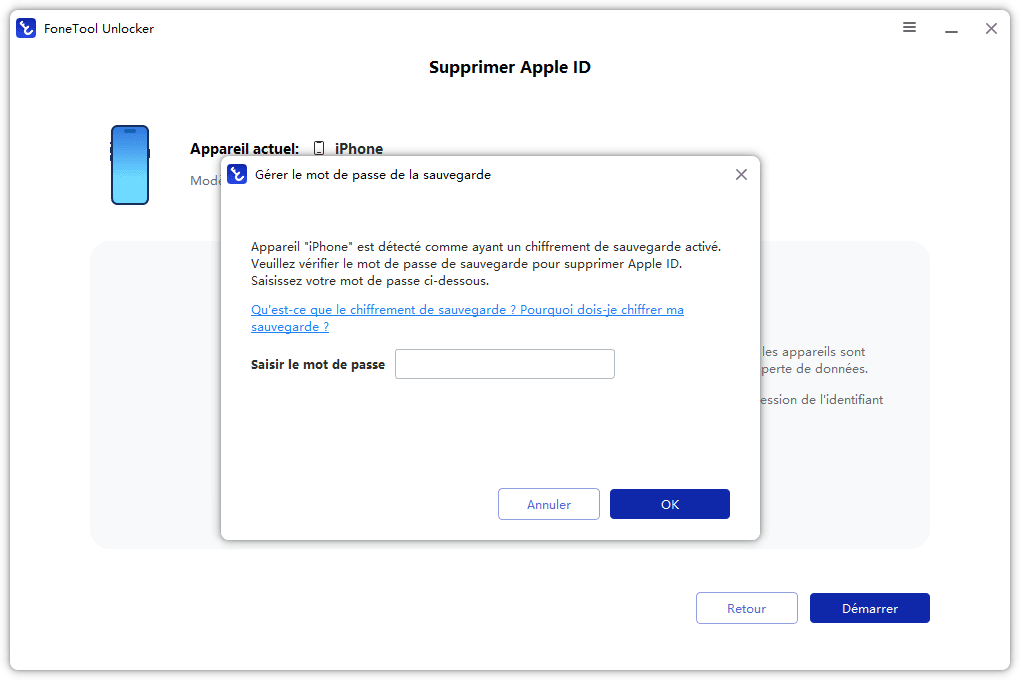Go back using the Retour button

(746, 608)
